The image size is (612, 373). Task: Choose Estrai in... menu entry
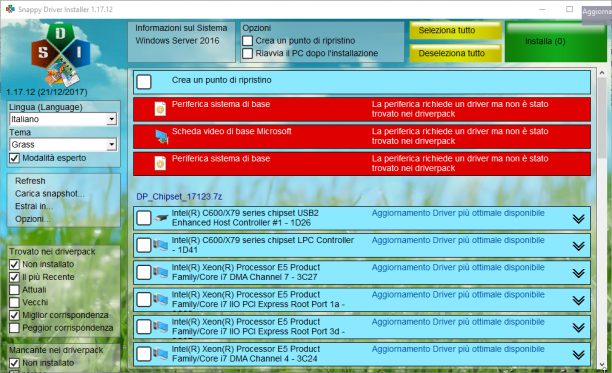click(34, 206)
